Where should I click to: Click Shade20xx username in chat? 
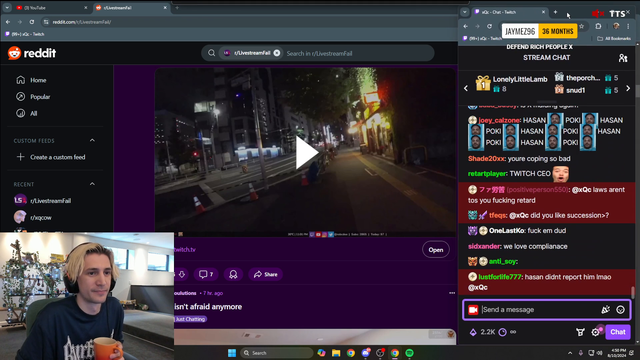(487, 158)
